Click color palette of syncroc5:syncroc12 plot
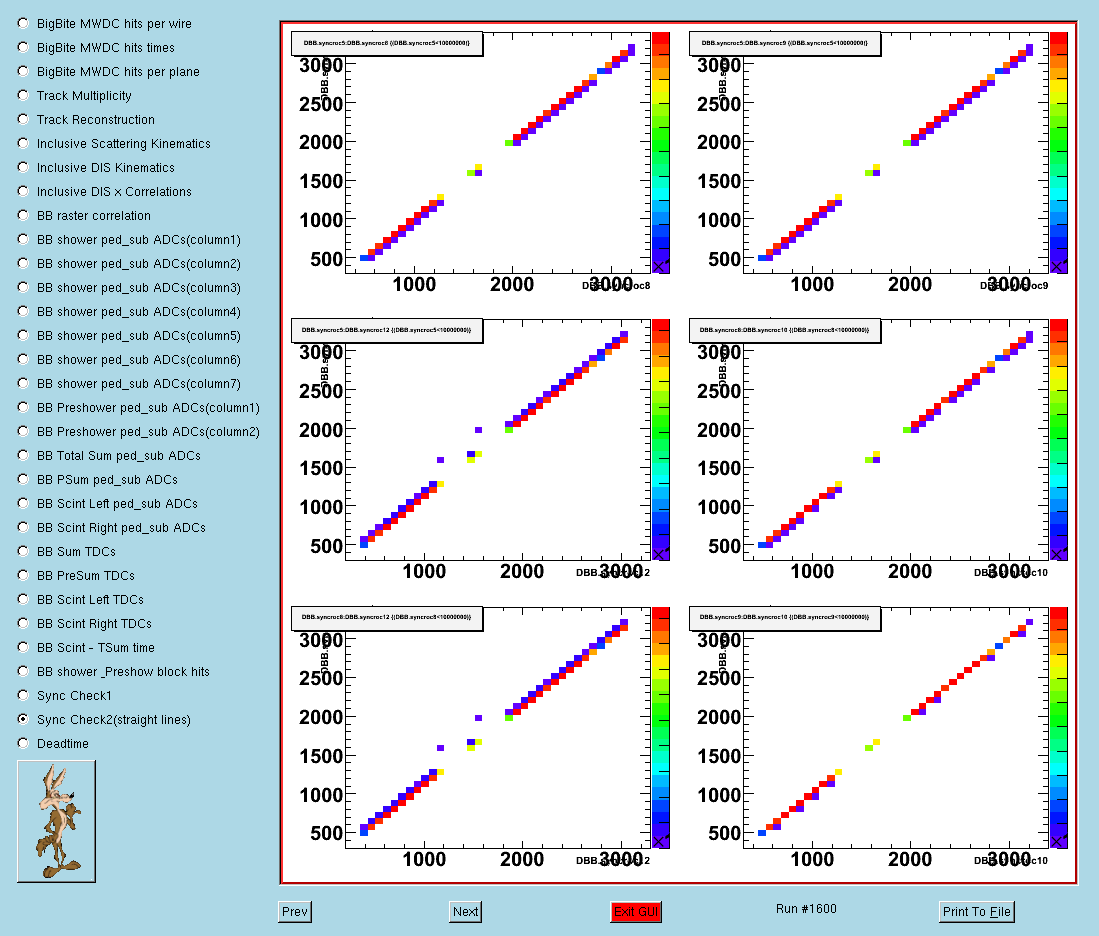 661,440
